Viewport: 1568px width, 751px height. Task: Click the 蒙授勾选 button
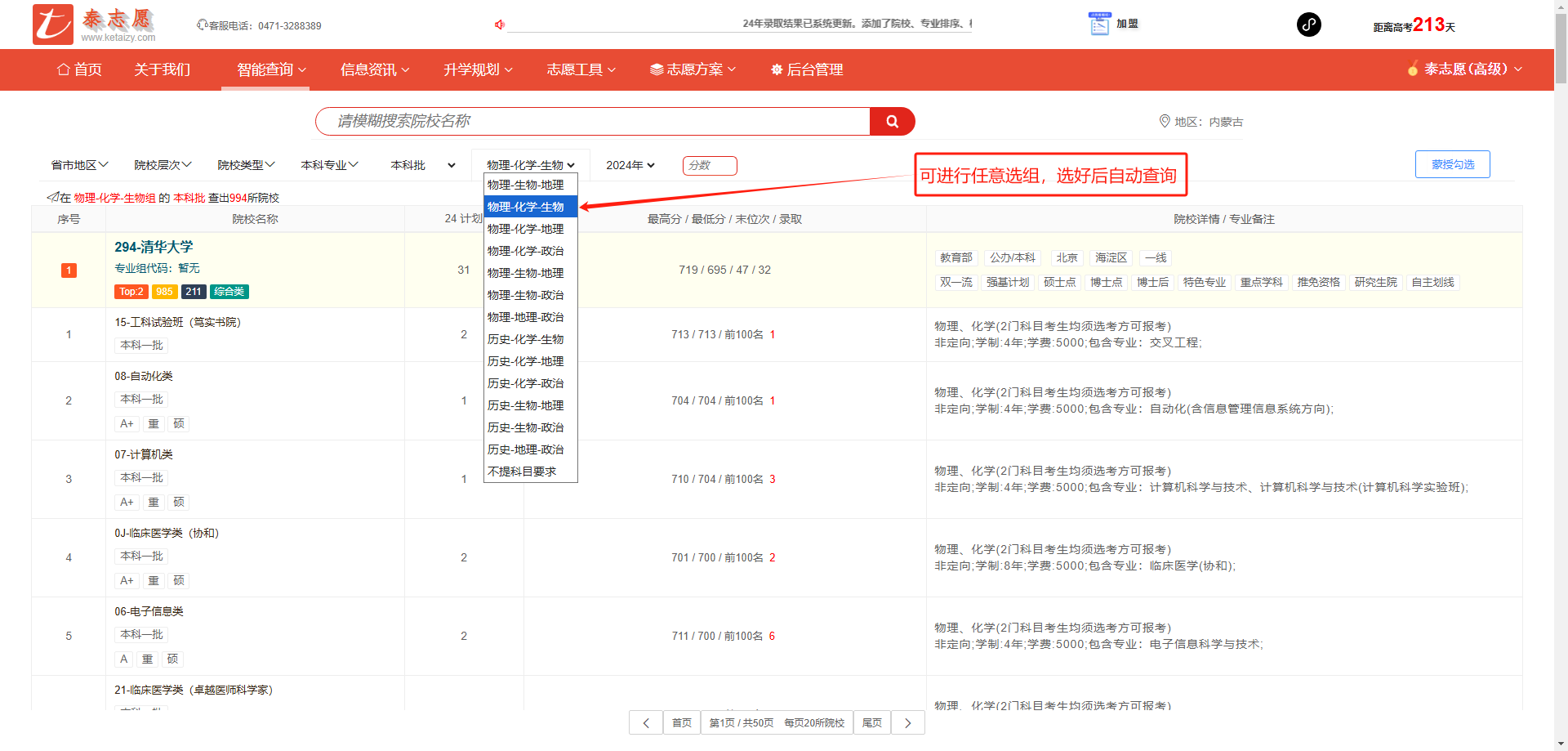coord(1452,164)
